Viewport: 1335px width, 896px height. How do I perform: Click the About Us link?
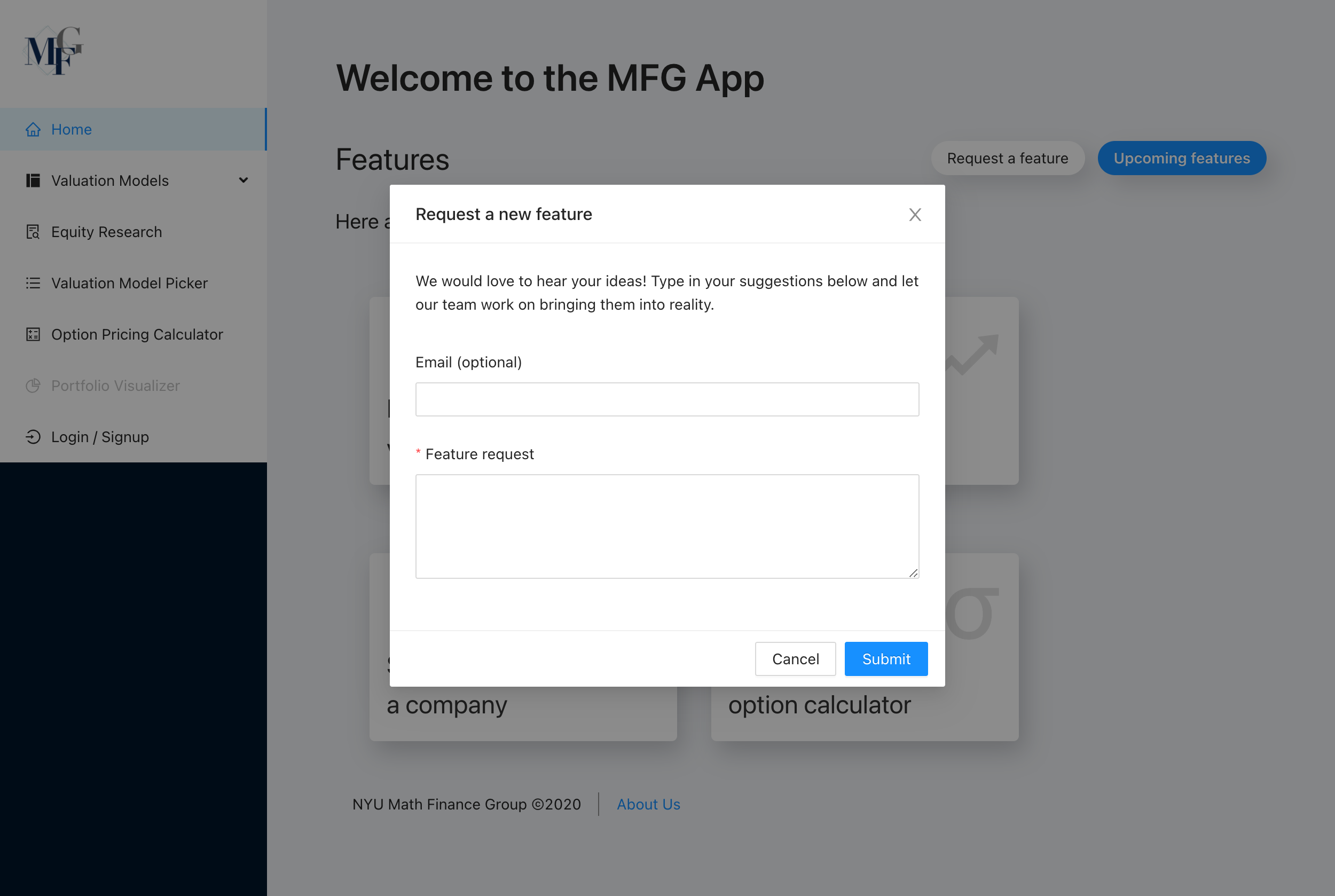pos(648,804)
